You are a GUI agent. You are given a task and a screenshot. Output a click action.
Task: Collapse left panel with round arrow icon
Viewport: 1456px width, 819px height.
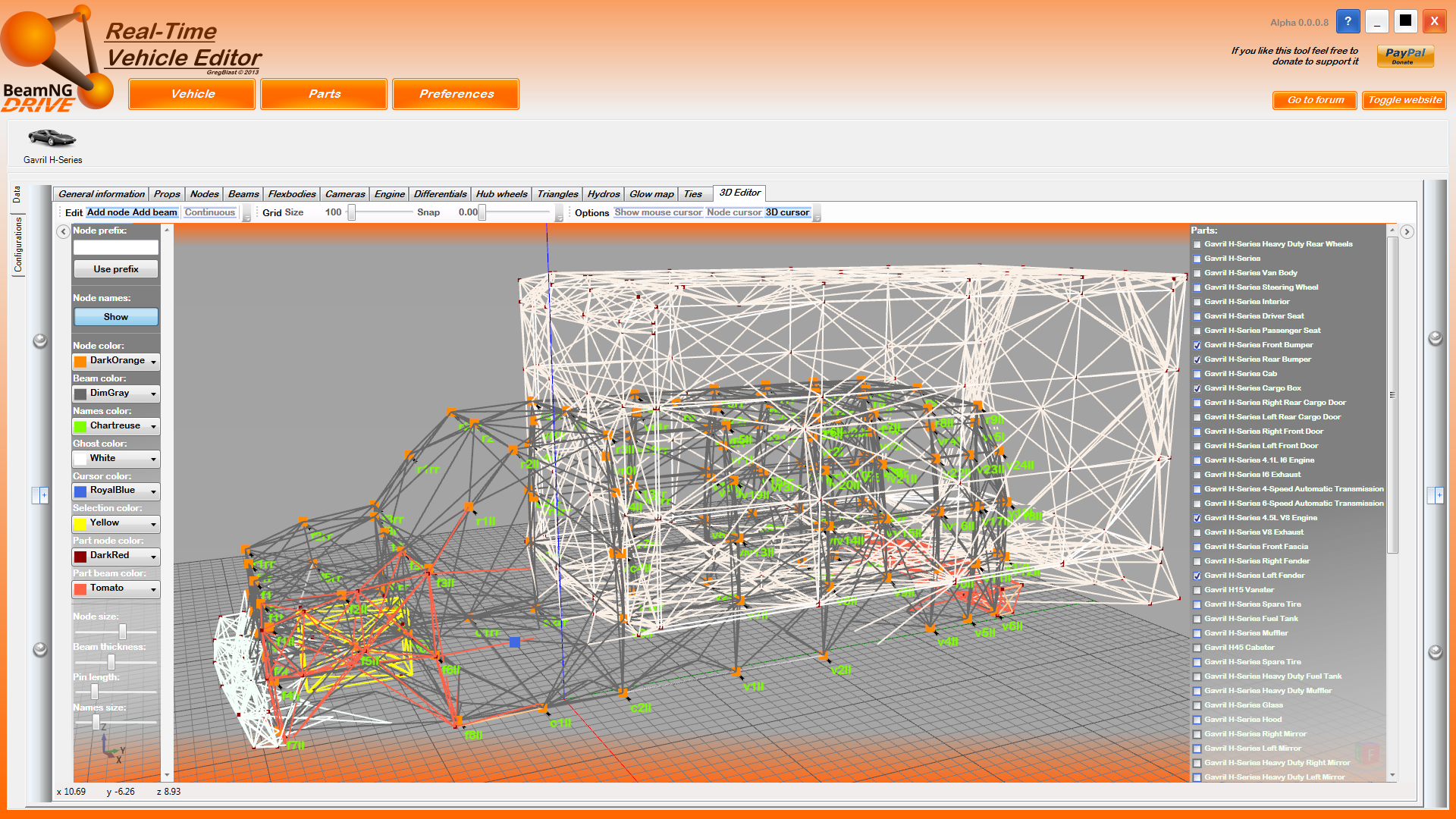[x=63, y=232]
